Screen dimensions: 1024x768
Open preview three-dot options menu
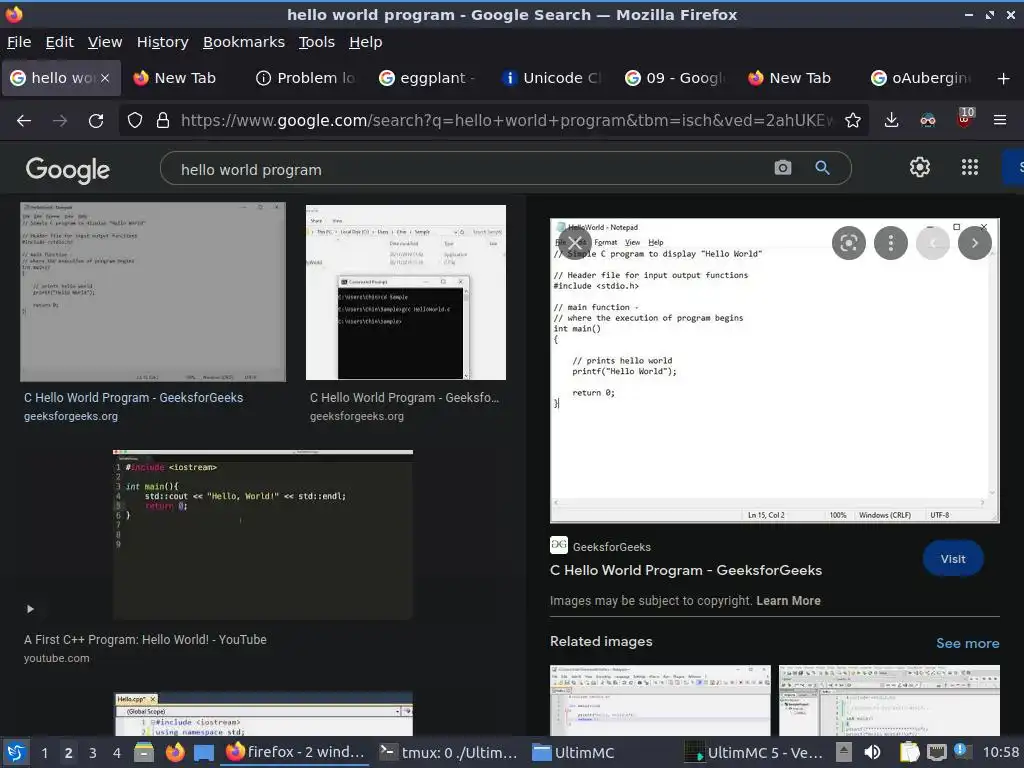pyautogui.click(x=891, y=243)
